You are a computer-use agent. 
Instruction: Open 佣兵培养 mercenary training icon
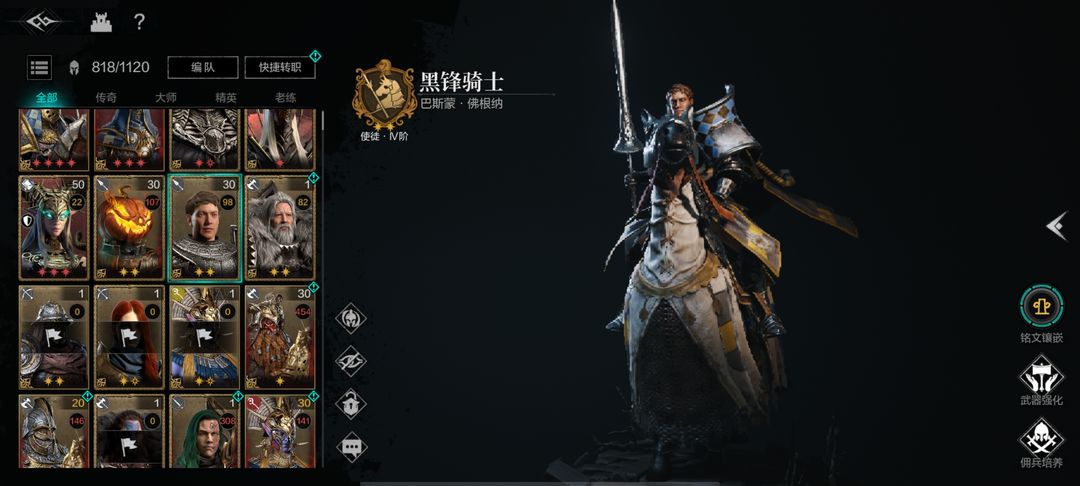[1041, 439]
